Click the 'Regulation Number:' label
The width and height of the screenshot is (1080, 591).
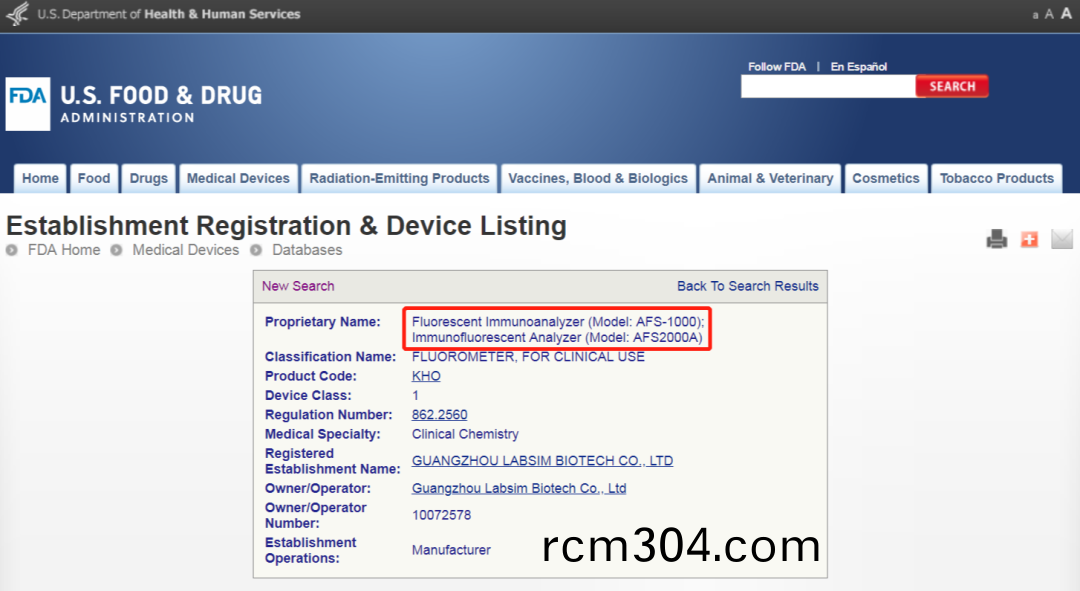coord(329,415)
